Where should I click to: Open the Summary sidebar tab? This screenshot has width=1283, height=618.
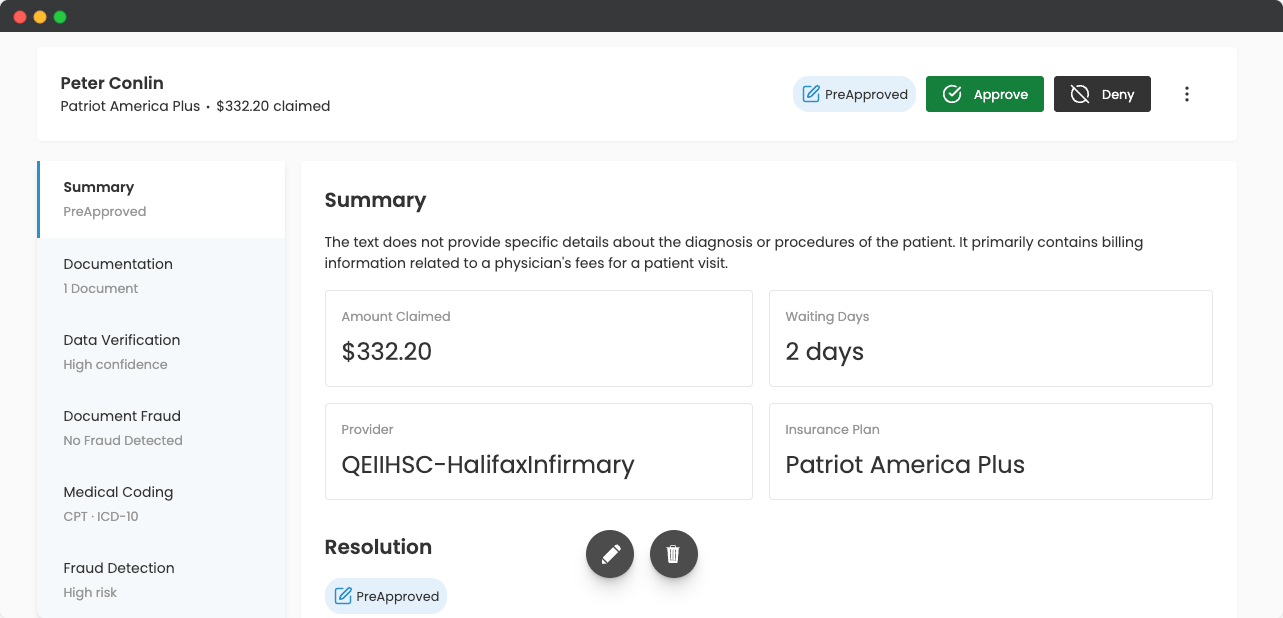(x=161, y=199)
